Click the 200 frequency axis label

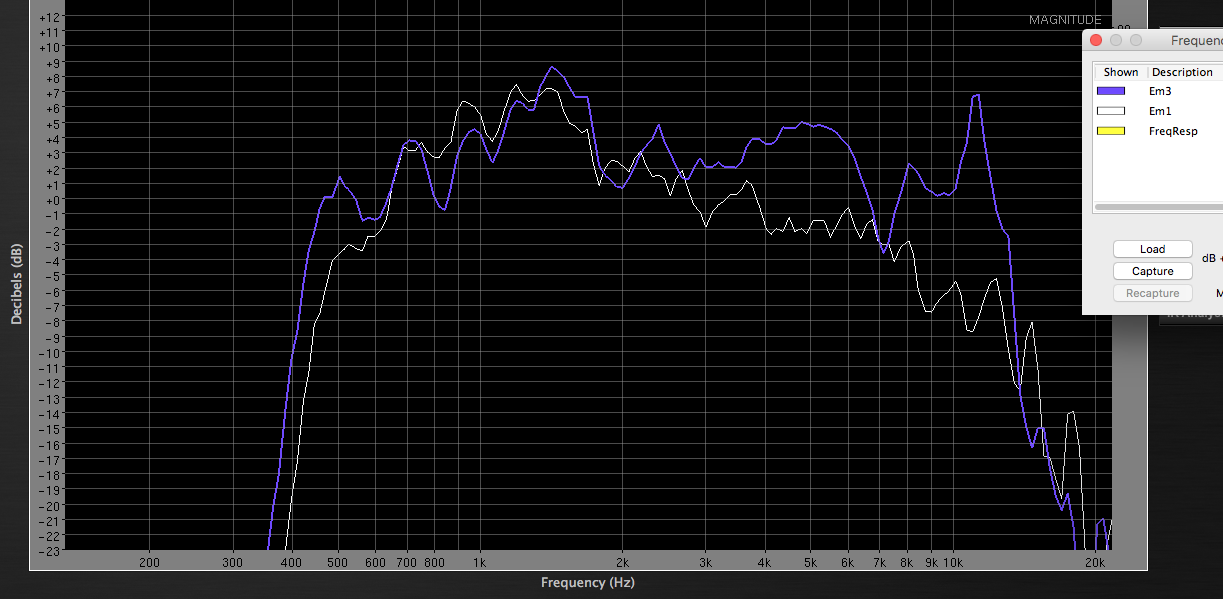[149, 563]
